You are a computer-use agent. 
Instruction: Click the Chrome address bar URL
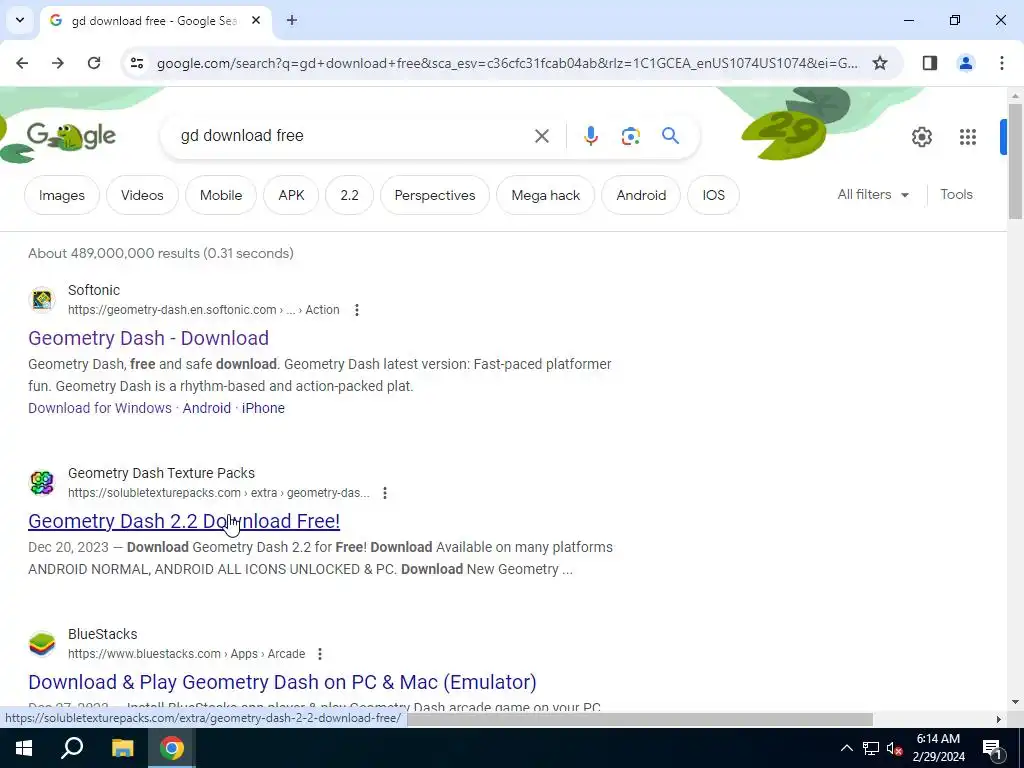(x=507, y=63)
